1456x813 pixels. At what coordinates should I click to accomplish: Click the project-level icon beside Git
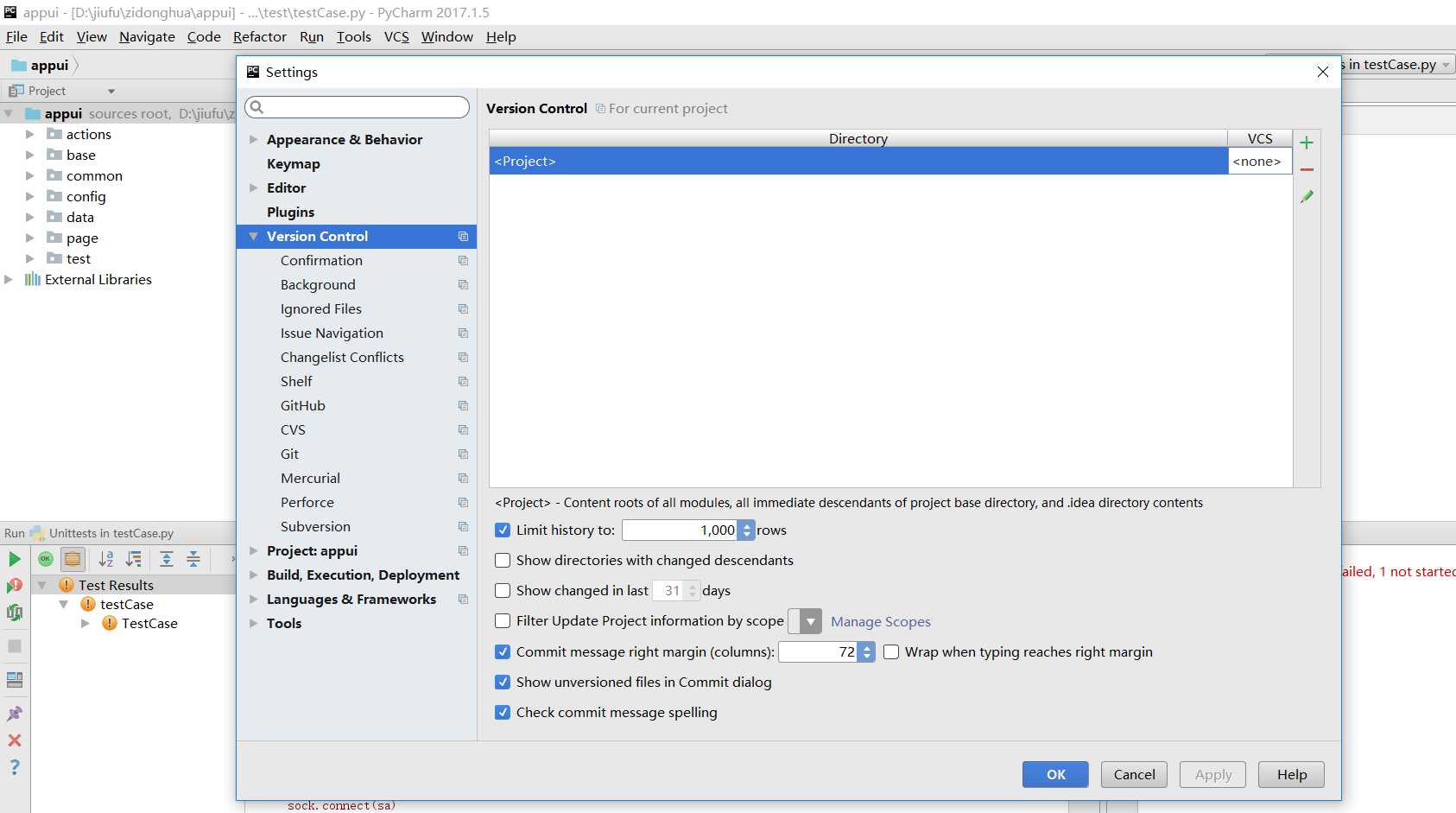click(463, 454)
